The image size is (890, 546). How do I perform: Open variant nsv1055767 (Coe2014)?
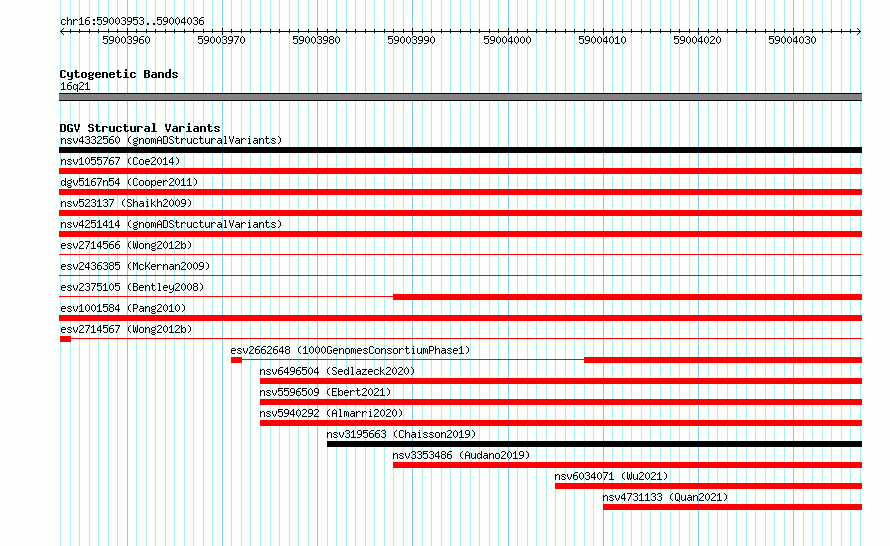click(x=120, y=161)
